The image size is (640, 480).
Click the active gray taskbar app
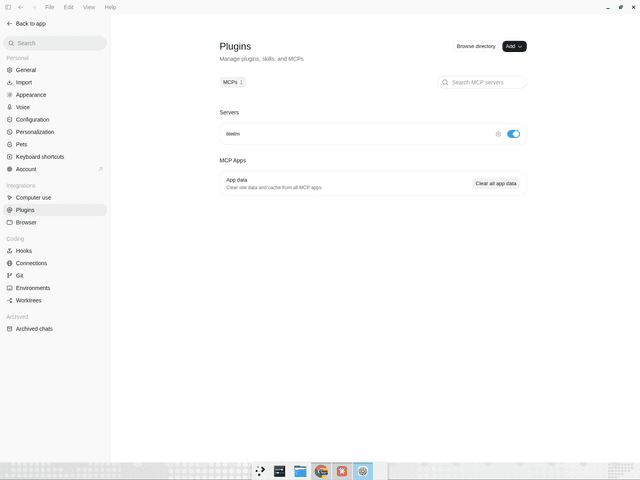point(363,471)
